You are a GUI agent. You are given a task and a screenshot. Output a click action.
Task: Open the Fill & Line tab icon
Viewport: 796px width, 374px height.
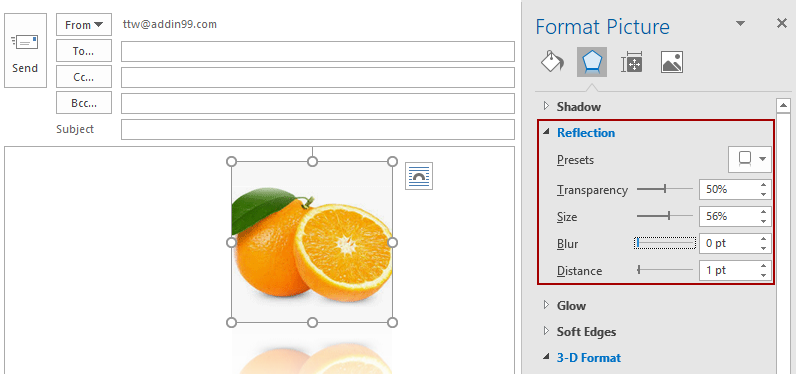(552, 62)
